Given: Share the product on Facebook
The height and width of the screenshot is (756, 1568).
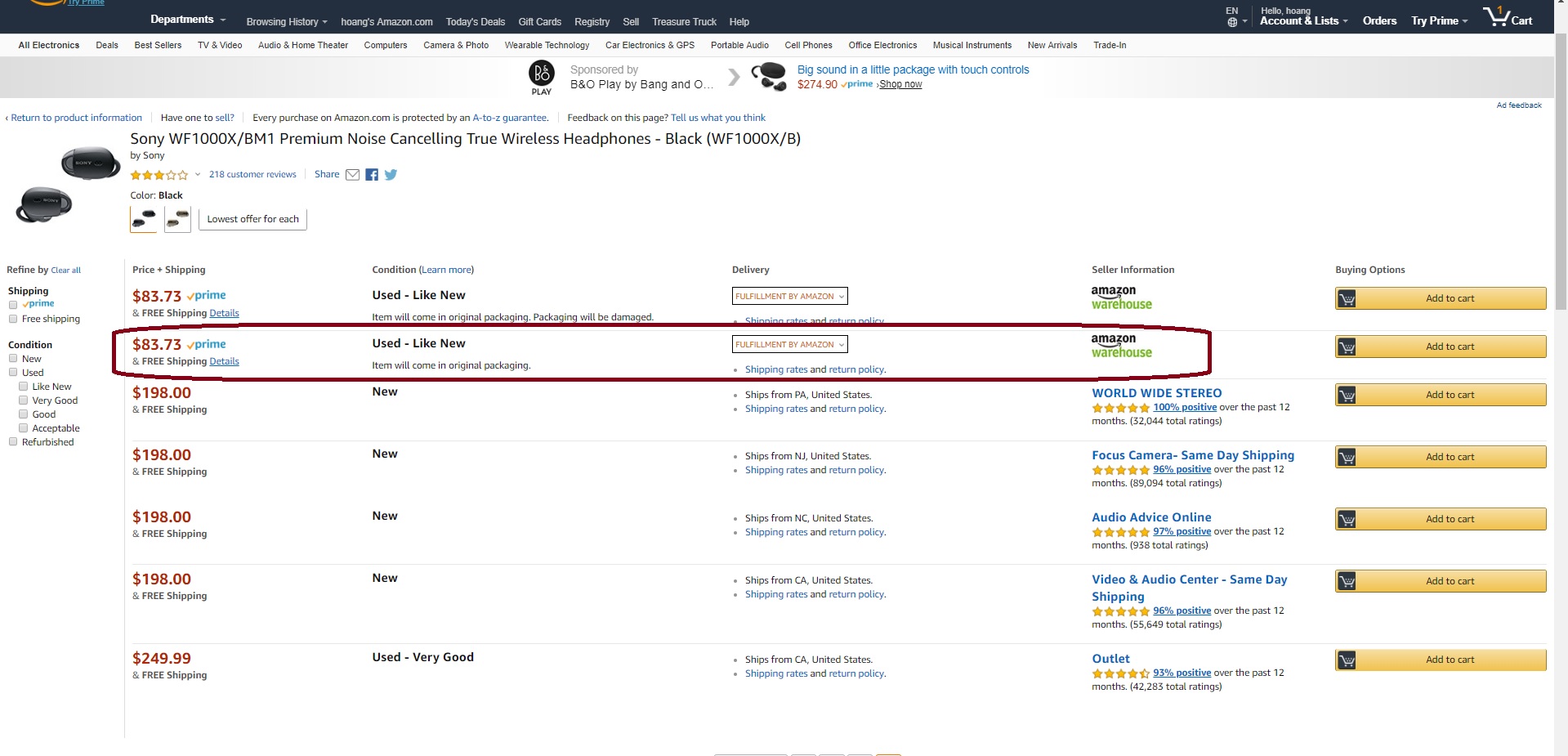Looking at the screenshot, I should 372,175.
